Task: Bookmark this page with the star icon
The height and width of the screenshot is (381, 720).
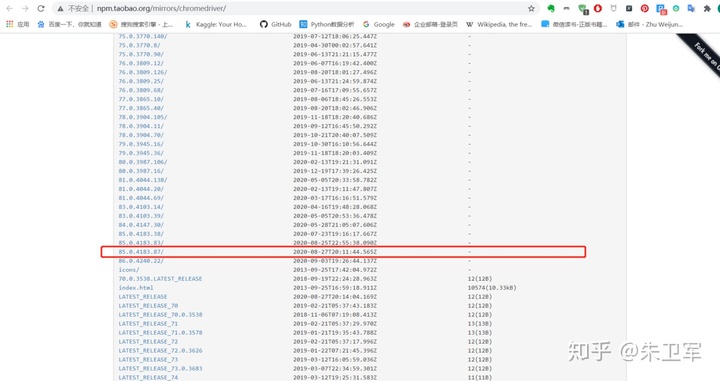Action: point(531,8)
